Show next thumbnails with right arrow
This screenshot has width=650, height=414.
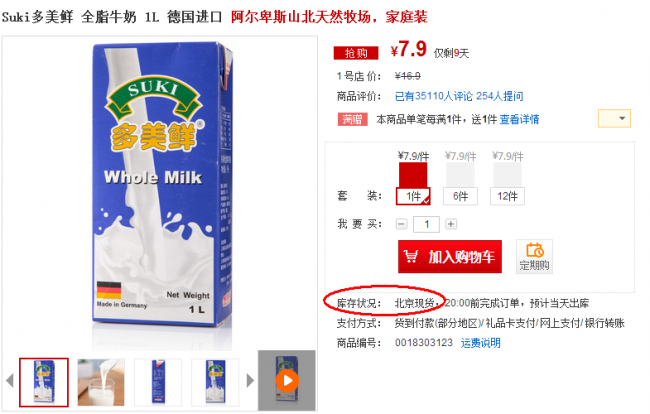pos(250,380)
